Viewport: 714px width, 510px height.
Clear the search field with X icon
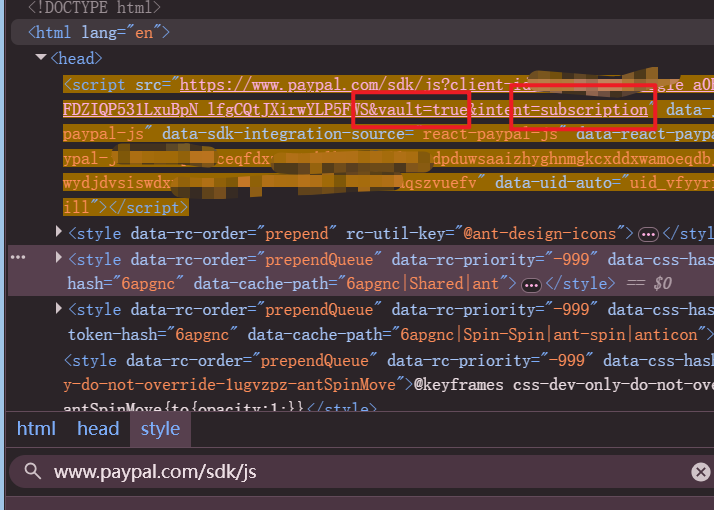tap(701, 472)
